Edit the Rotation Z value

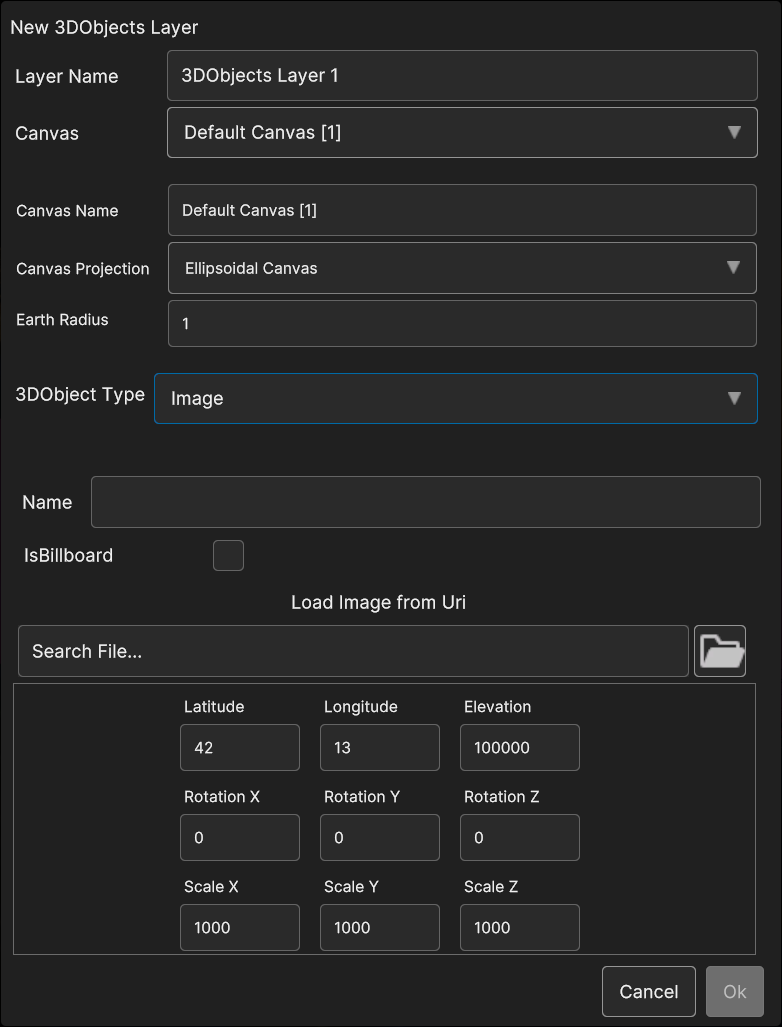click(x=520, y=838)
